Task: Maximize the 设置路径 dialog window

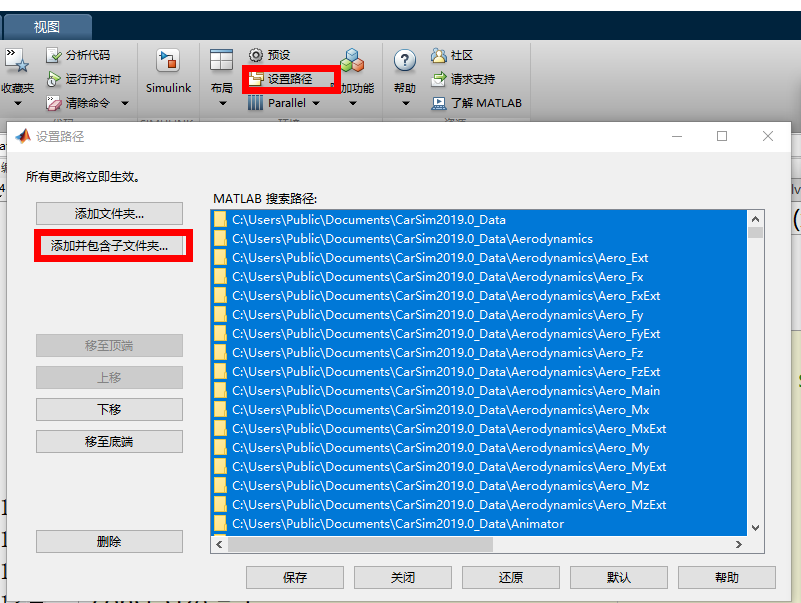Action: 722,136
